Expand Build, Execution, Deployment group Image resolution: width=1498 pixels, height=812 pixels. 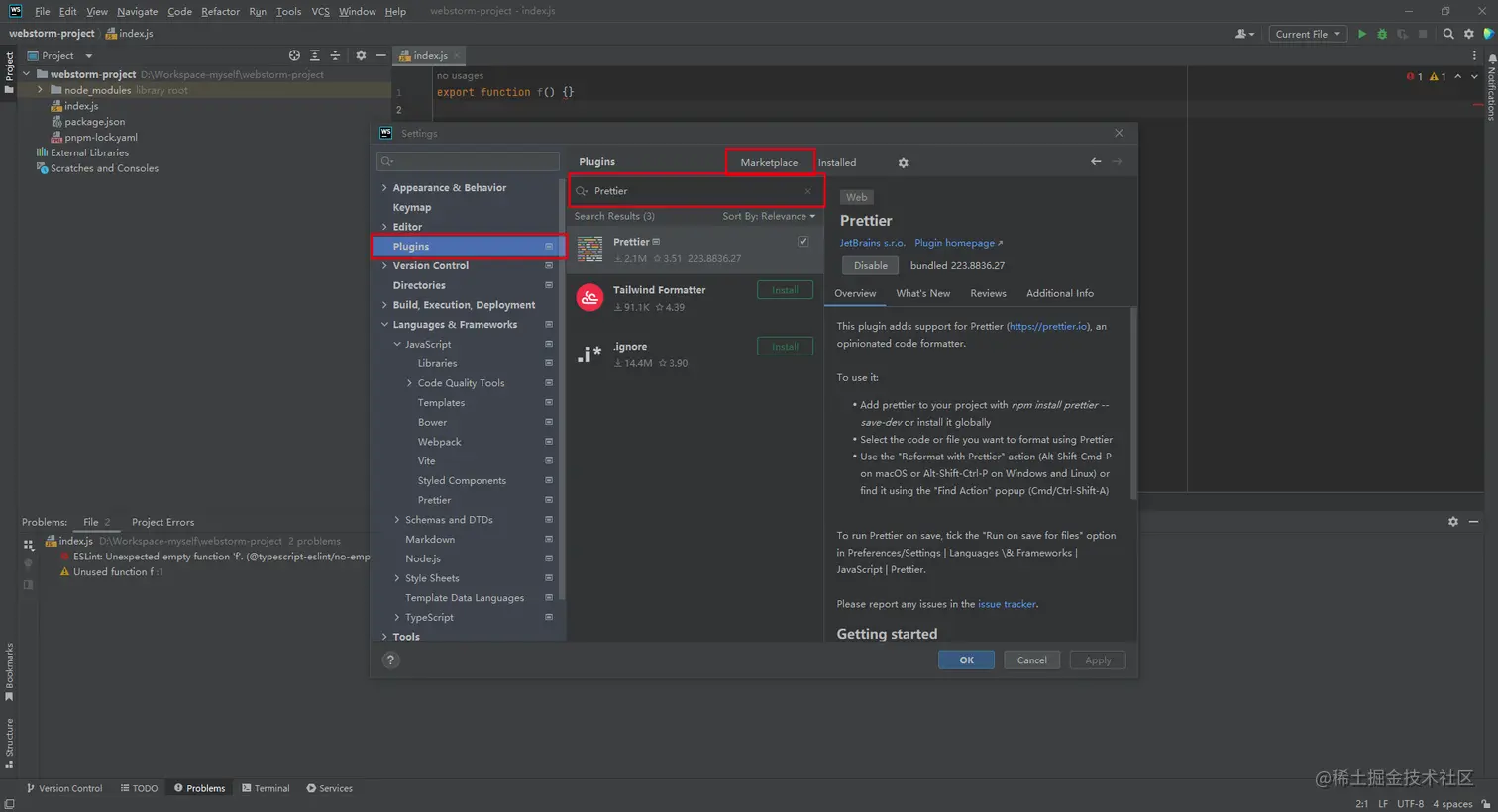[384, 305]
